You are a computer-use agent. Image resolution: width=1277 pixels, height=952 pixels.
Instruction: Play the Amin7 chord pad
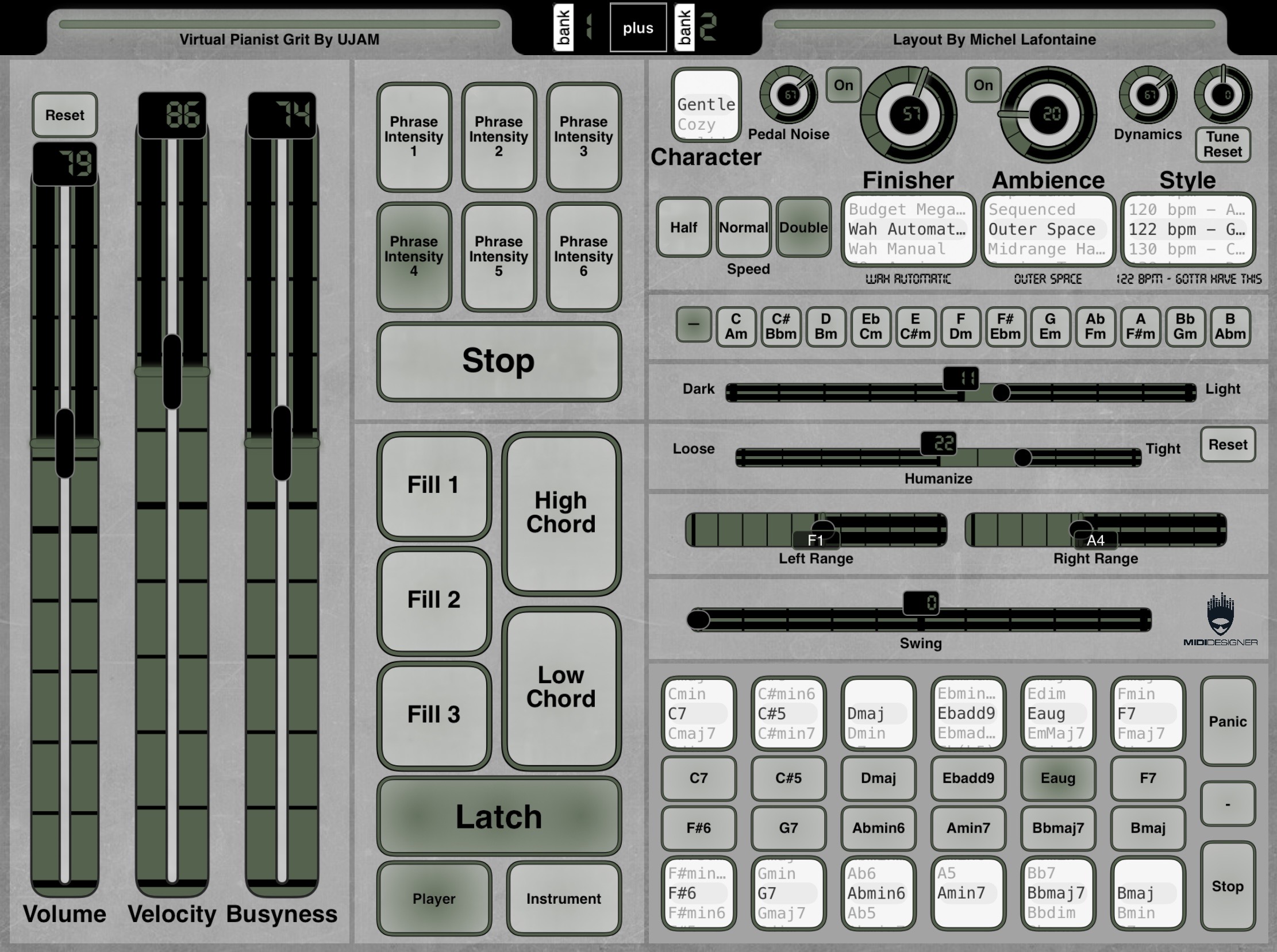(968, 827)
